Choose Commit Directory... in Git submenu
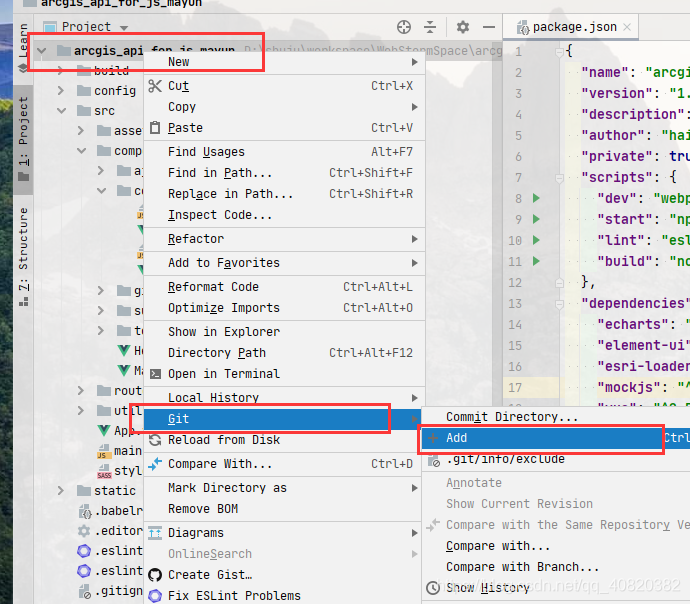This screenshot has height=604, width=690. (x=556, y=417)
